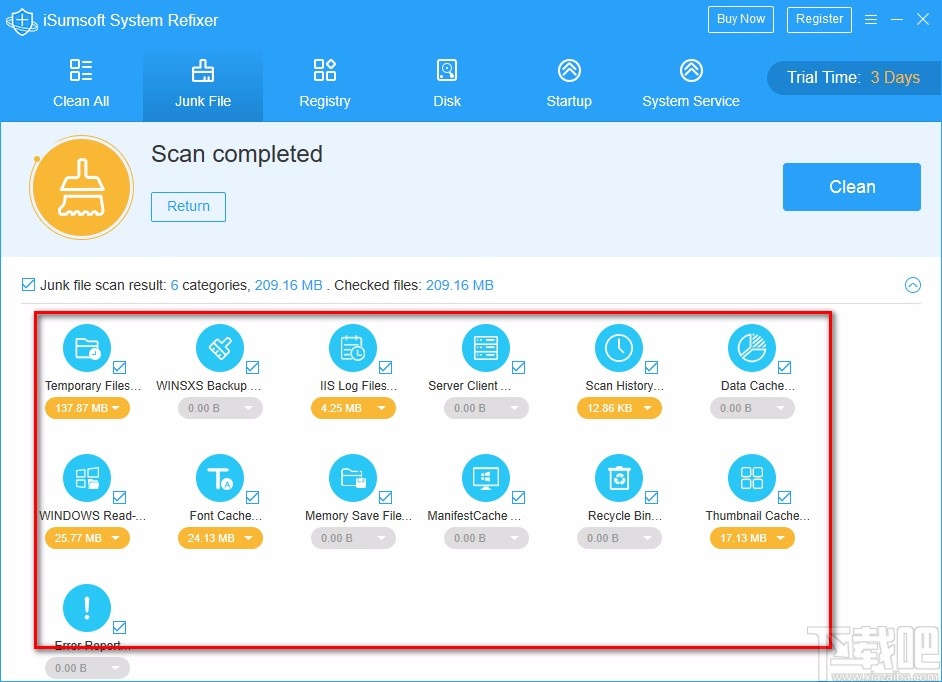Uncheck the ManifestCache checkbox
The image size is (942, 682).
point(518,497)
